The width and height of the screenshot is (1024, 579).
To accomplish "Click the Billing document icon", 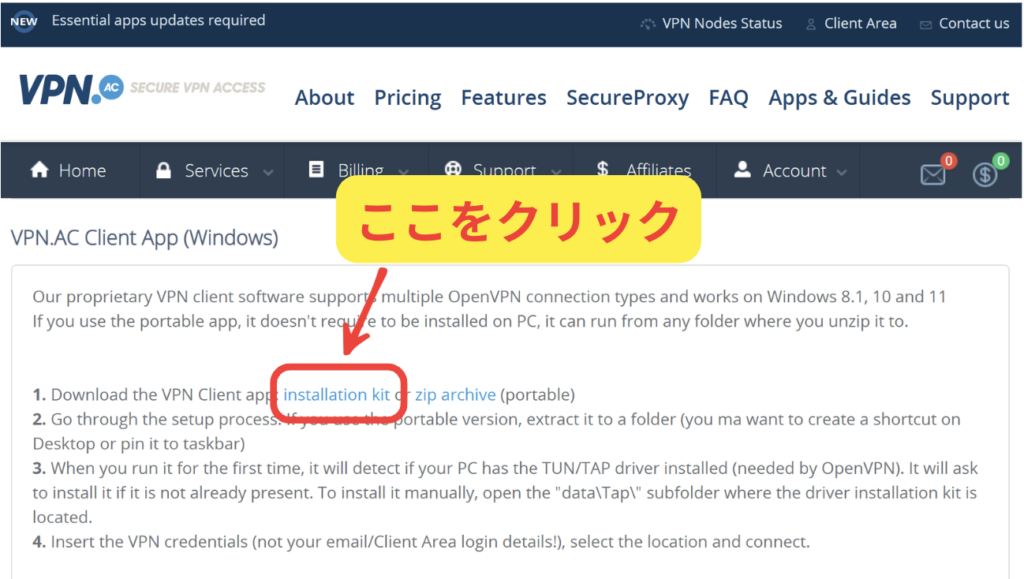I will (316, 170).
